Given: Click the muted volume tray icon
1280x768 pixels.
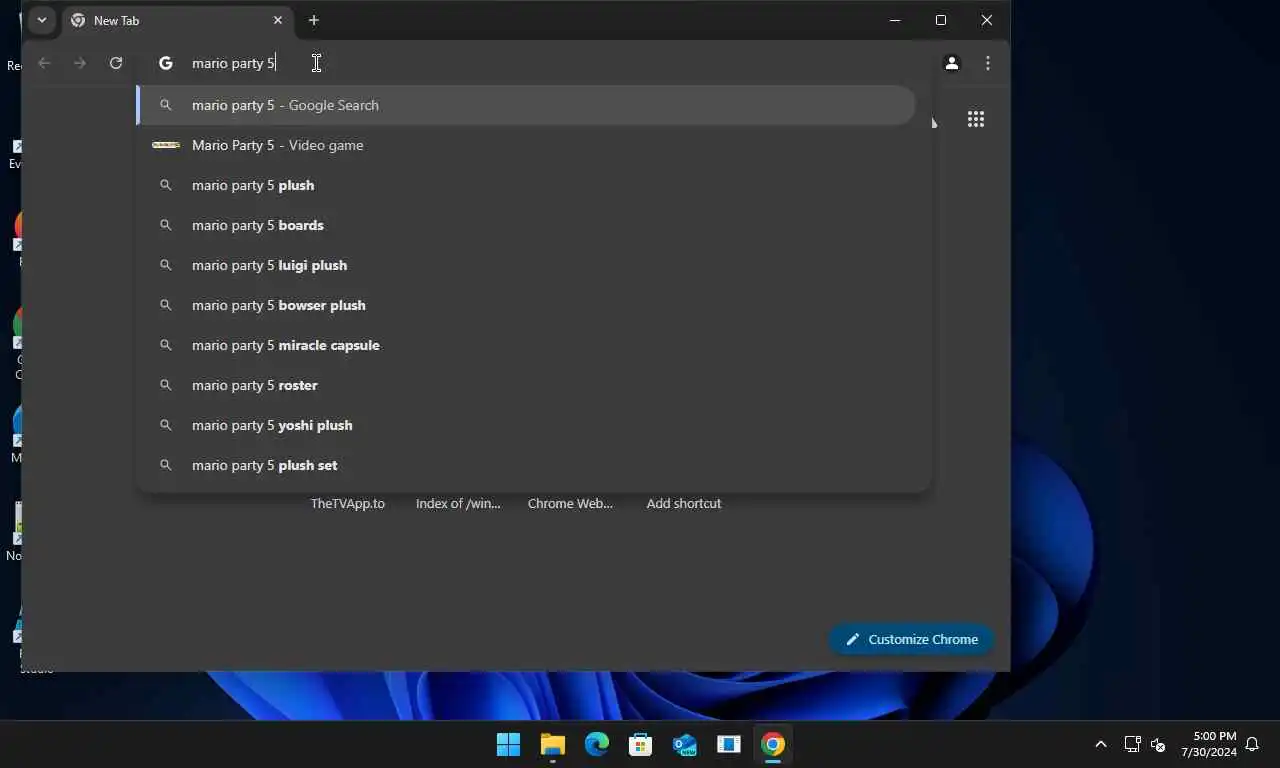Looking at the screenshot, I should point(1158,744).
